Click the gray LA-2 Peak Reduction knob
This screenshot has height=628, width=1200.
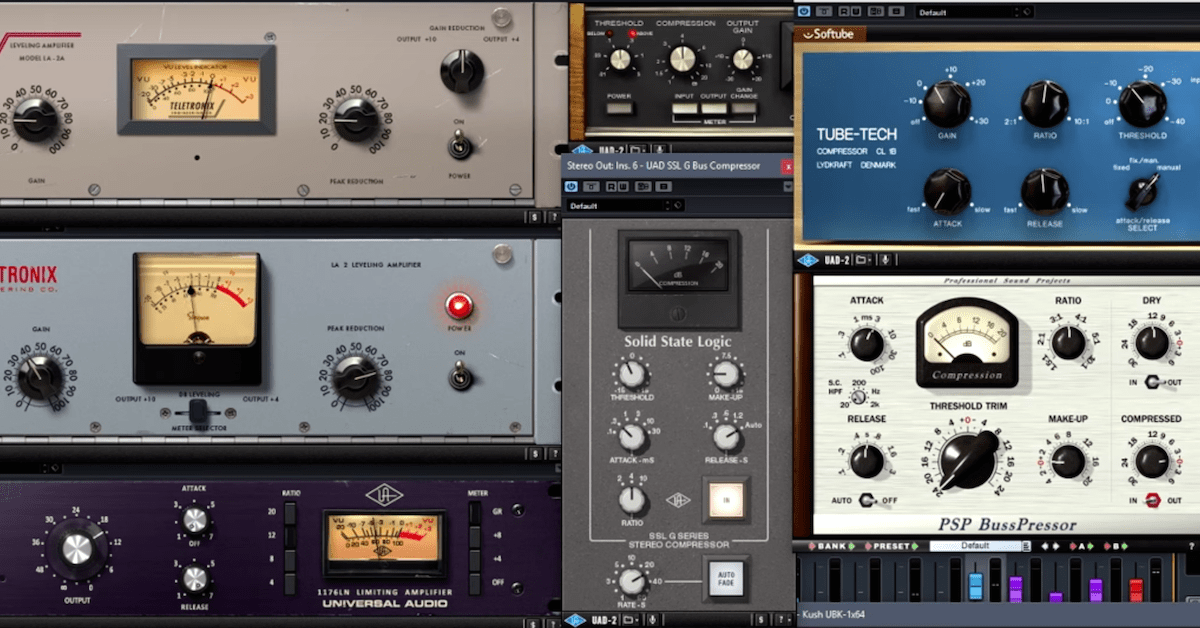click(356, 380)
